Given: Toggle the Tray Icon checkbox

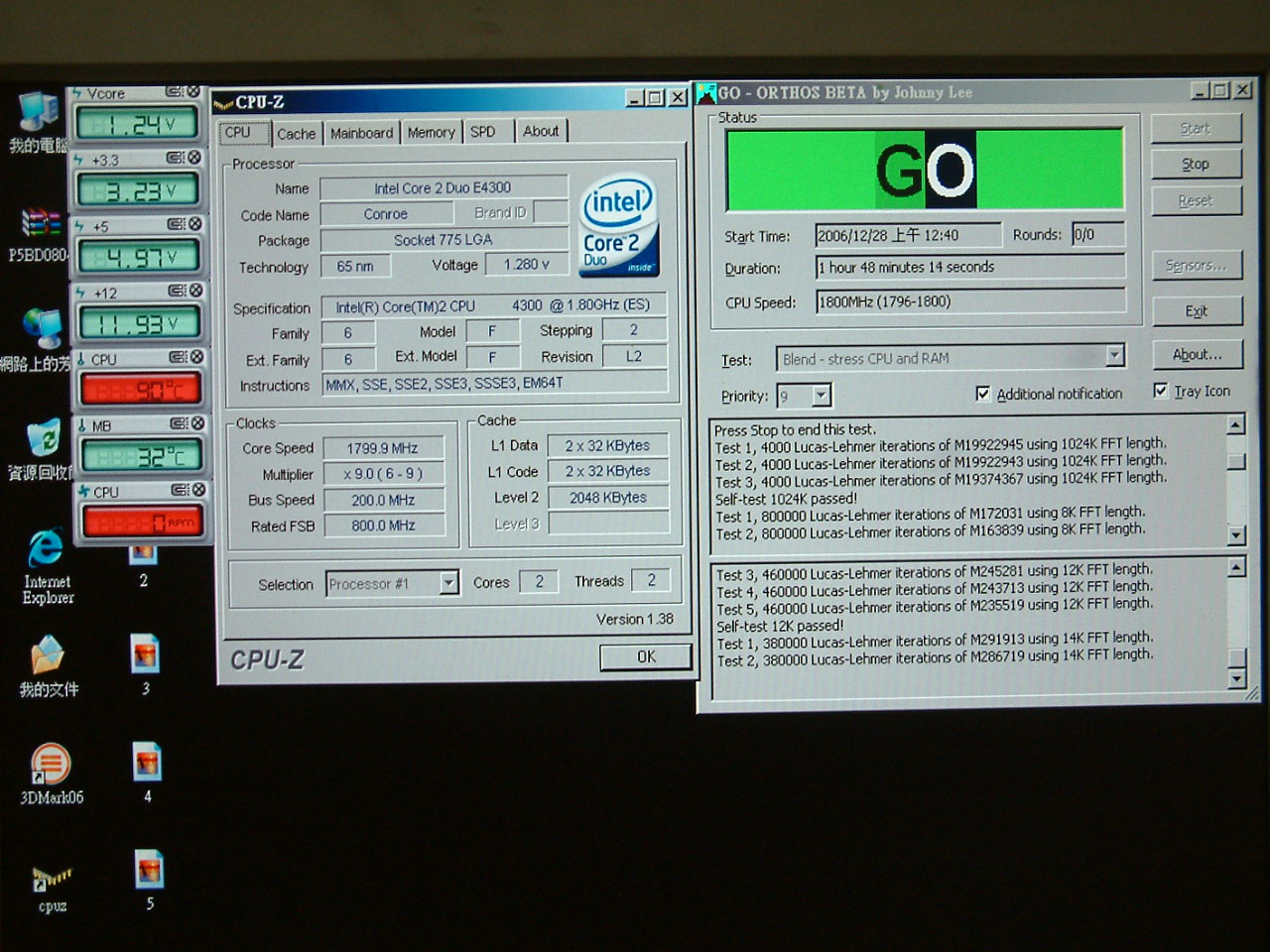Looking at the screenshot, I should [1160, 391].
